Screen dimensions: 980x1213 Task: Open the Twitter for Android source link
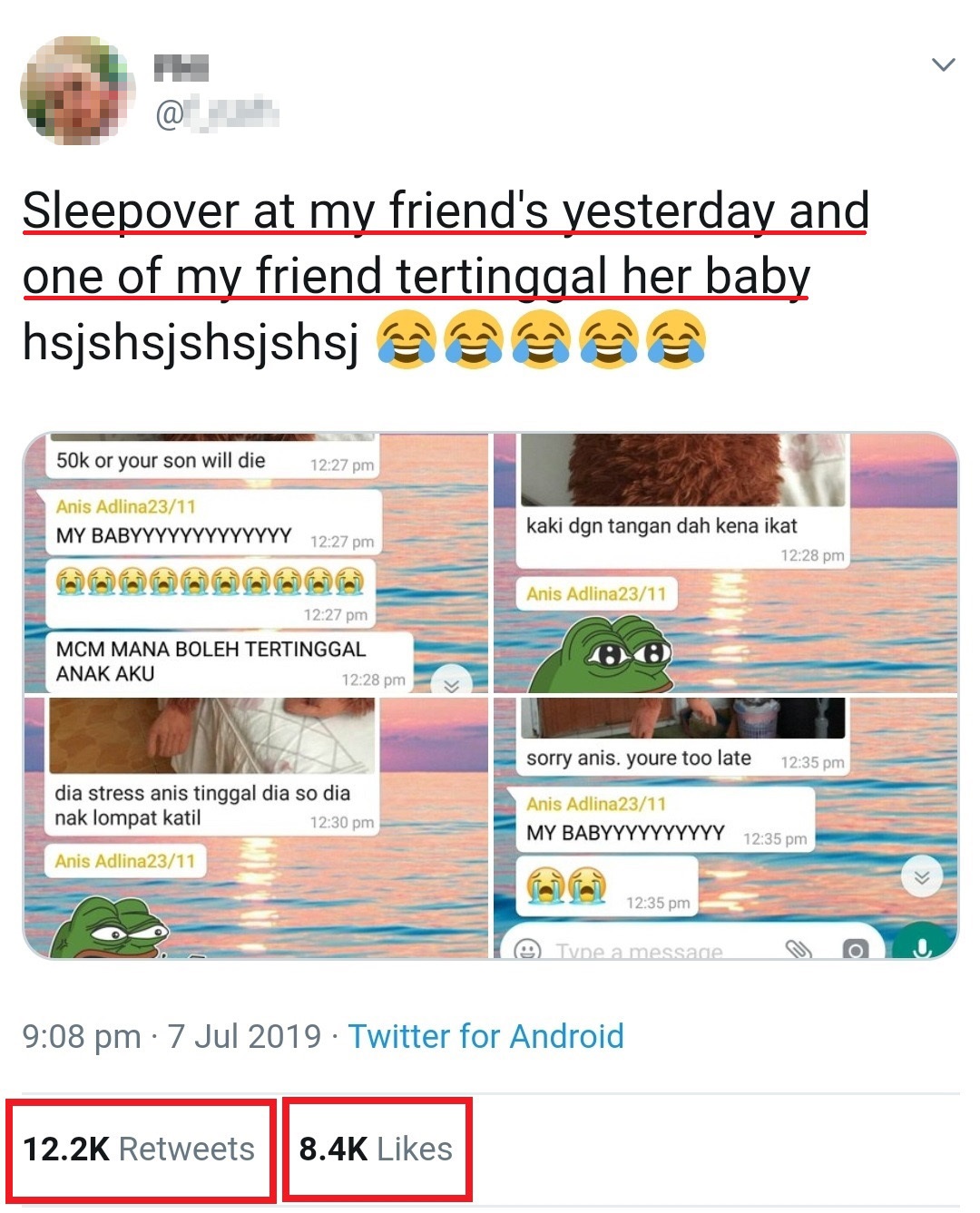pos(486,1036)
